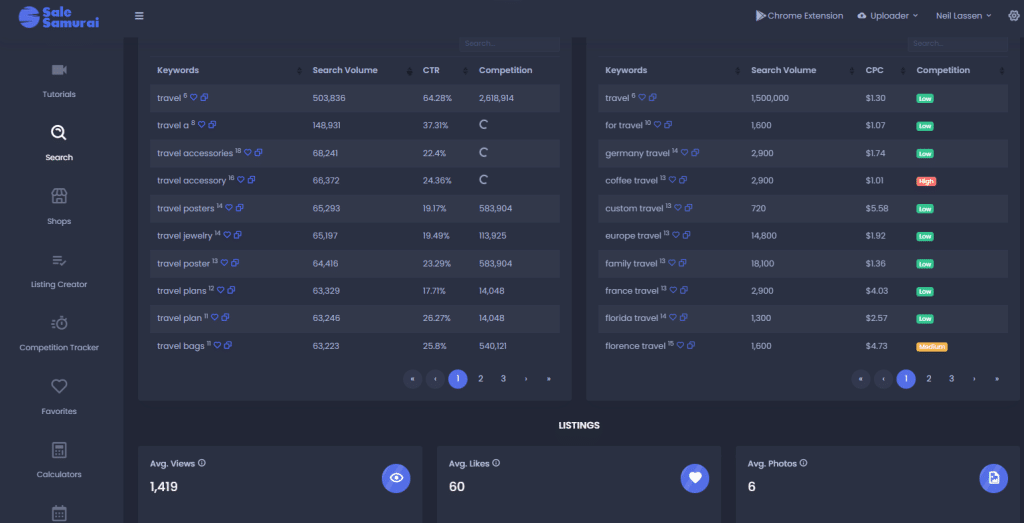Click the Avg. Photos file icon
The height and width of the screenshot is (523, 1024).
pyautogui.click(x=993, y=478)
